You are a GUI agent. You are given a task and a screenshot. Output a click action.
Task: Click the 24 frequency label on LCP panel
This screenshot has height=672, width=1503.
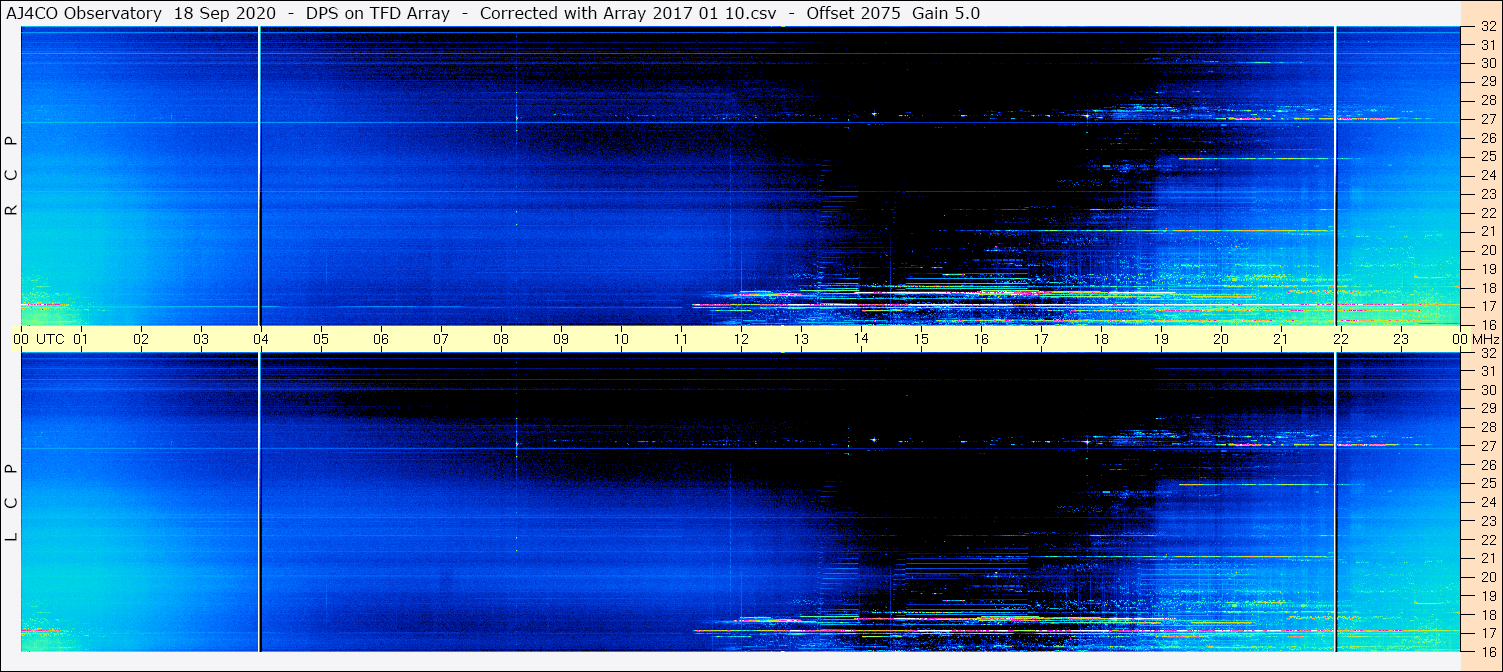(x=1488, y=502)
